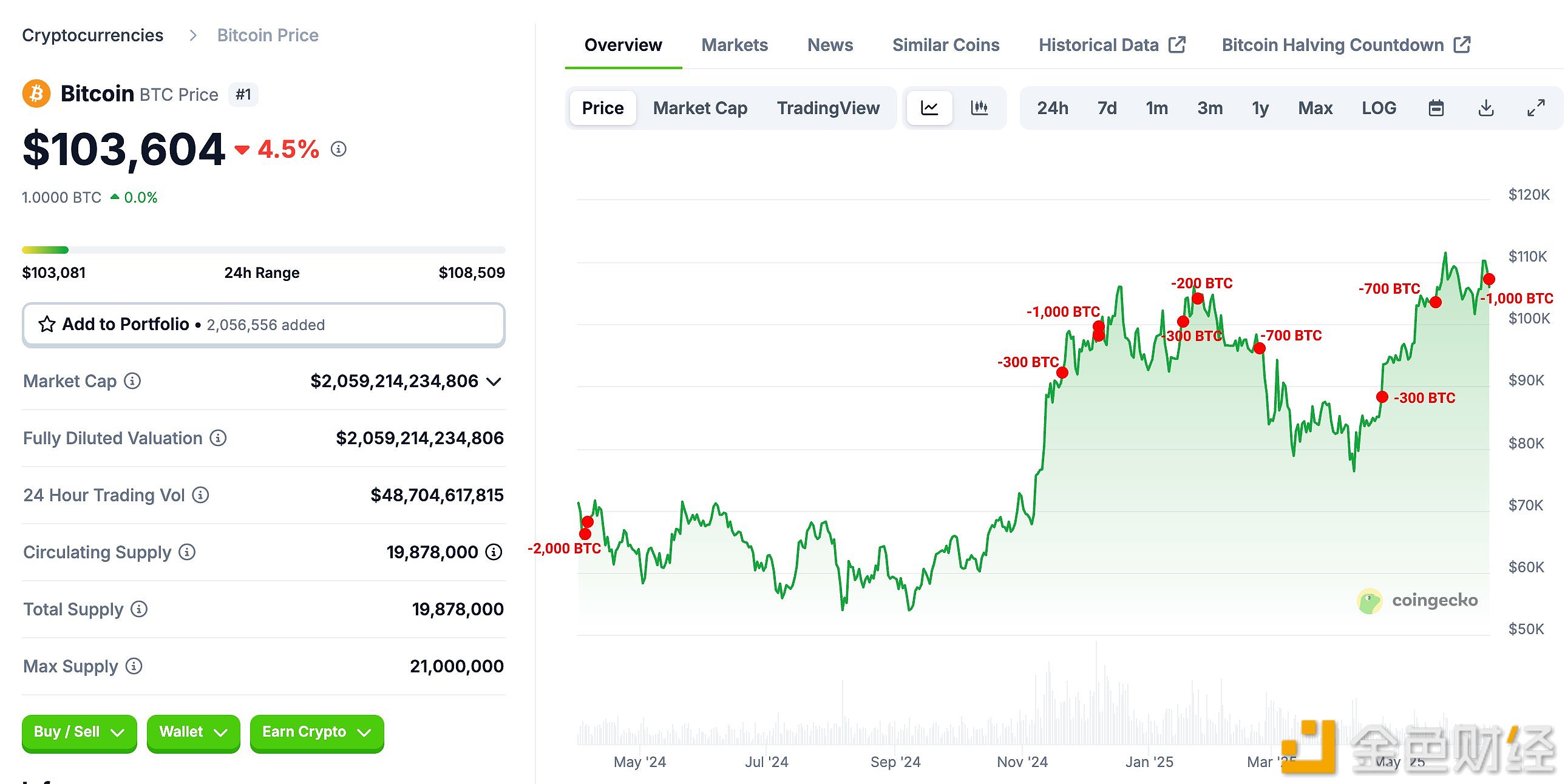
Task: Select the 1y time range
Action: click(1260, 108)
